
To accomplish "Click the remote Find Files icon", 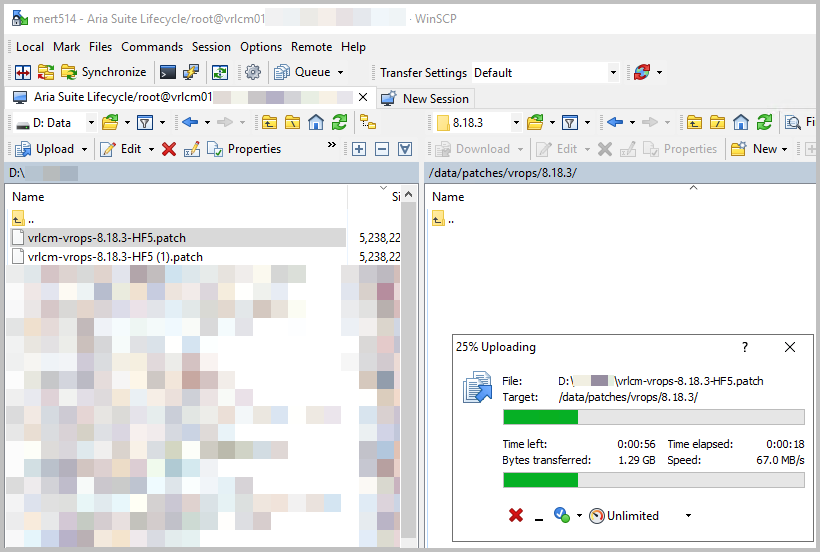I will pos(793,123).
